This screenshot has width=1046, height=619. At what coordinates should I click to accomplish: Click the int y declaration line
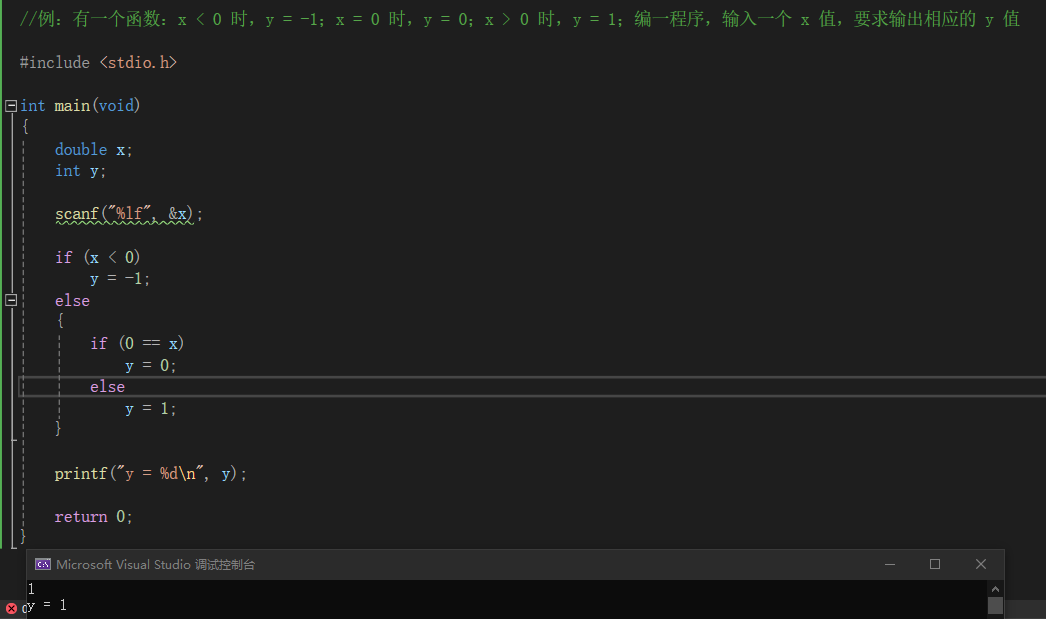80,171
